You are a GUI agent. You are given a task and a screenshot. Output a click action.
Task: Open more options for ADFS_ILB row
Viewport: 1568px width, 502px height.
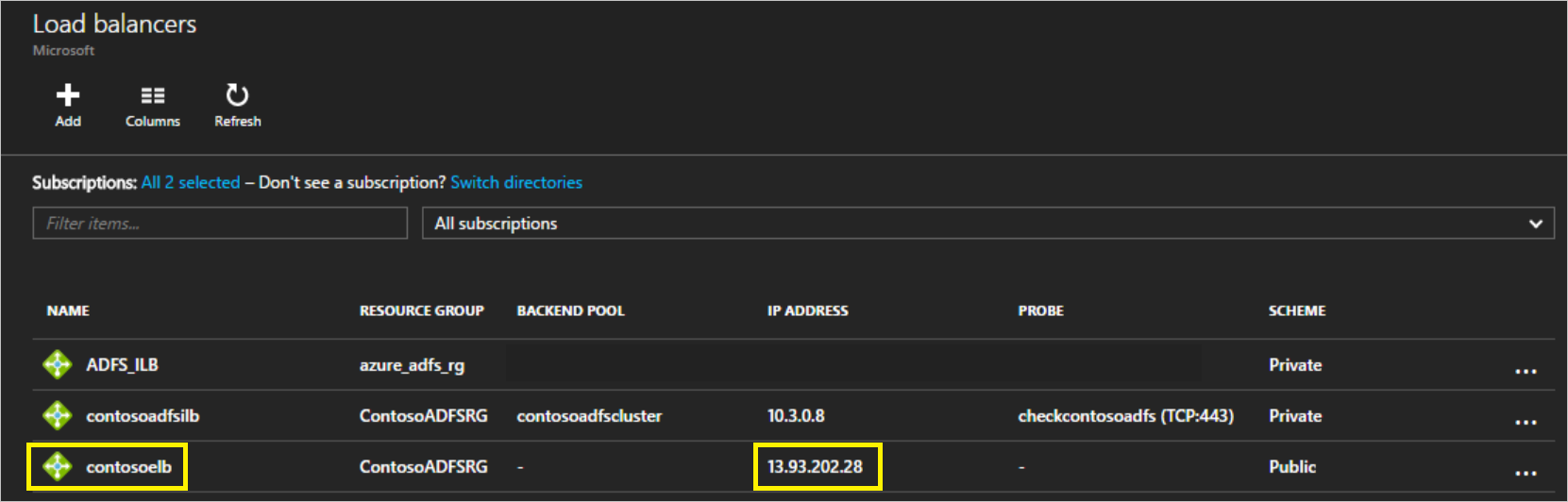[x=1526, y=371]
